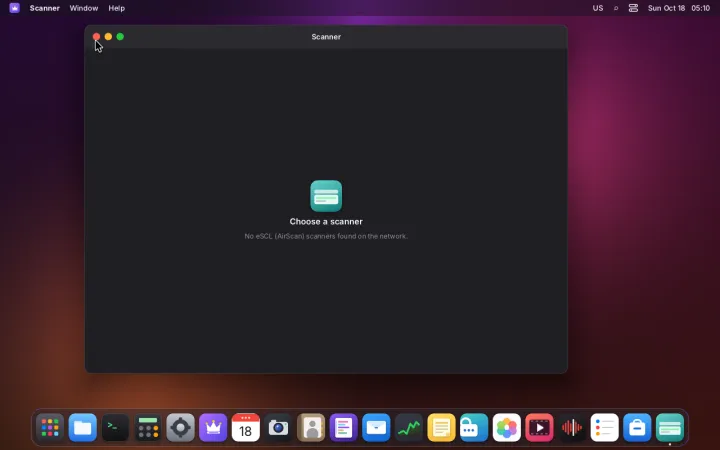The width and height of the screenshot is (720, 450).
Task: Open the purple text editor in dock
Action: click(343, 428)
